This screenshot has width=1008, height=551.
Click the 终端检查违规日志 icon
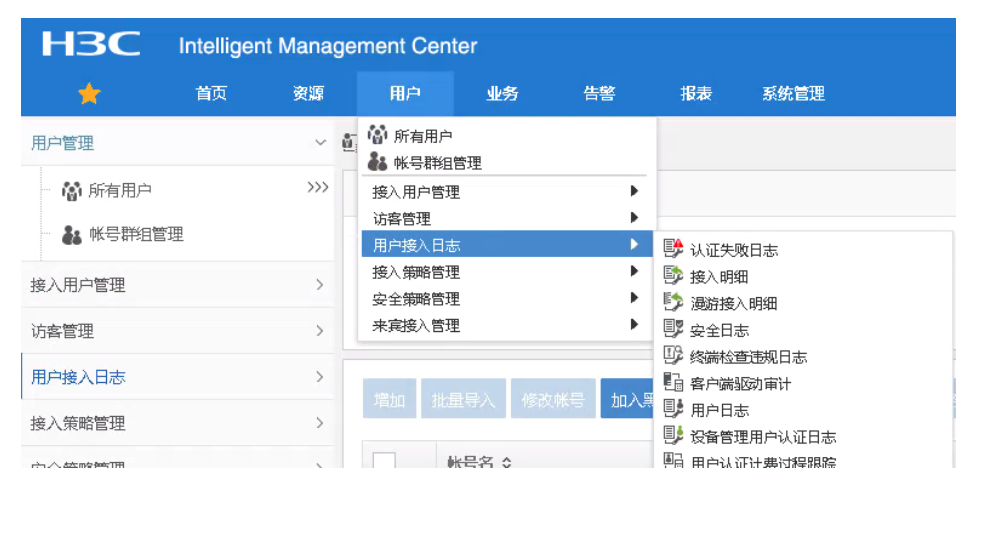pyautogui.click(x=674, y=357)
